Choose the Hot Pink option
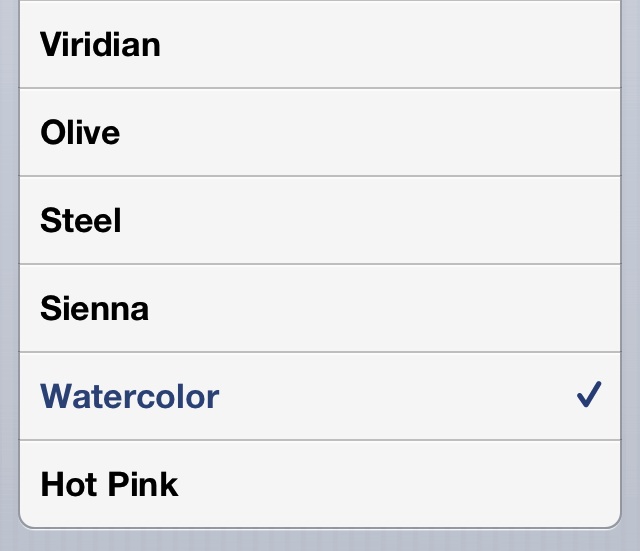640x551 pixels. tap(320, 484)
